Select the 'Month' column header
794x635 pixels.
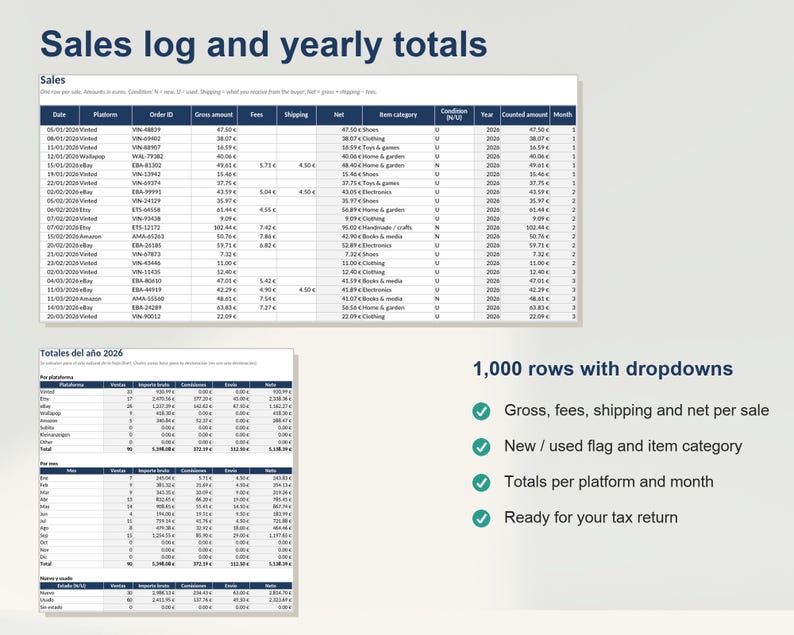point(563,115)
